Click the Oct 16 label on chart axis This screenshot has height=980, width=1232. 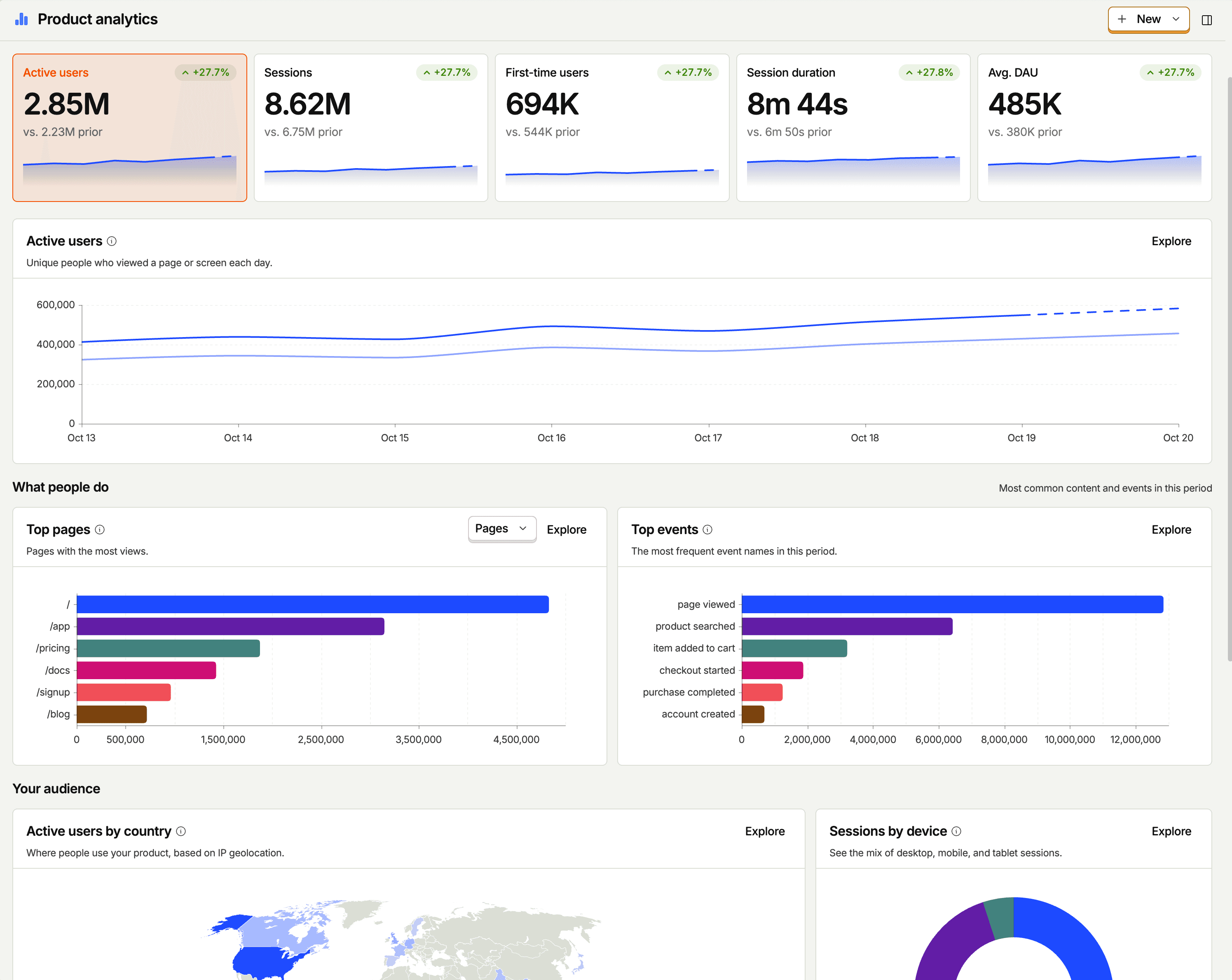point(551,438)
